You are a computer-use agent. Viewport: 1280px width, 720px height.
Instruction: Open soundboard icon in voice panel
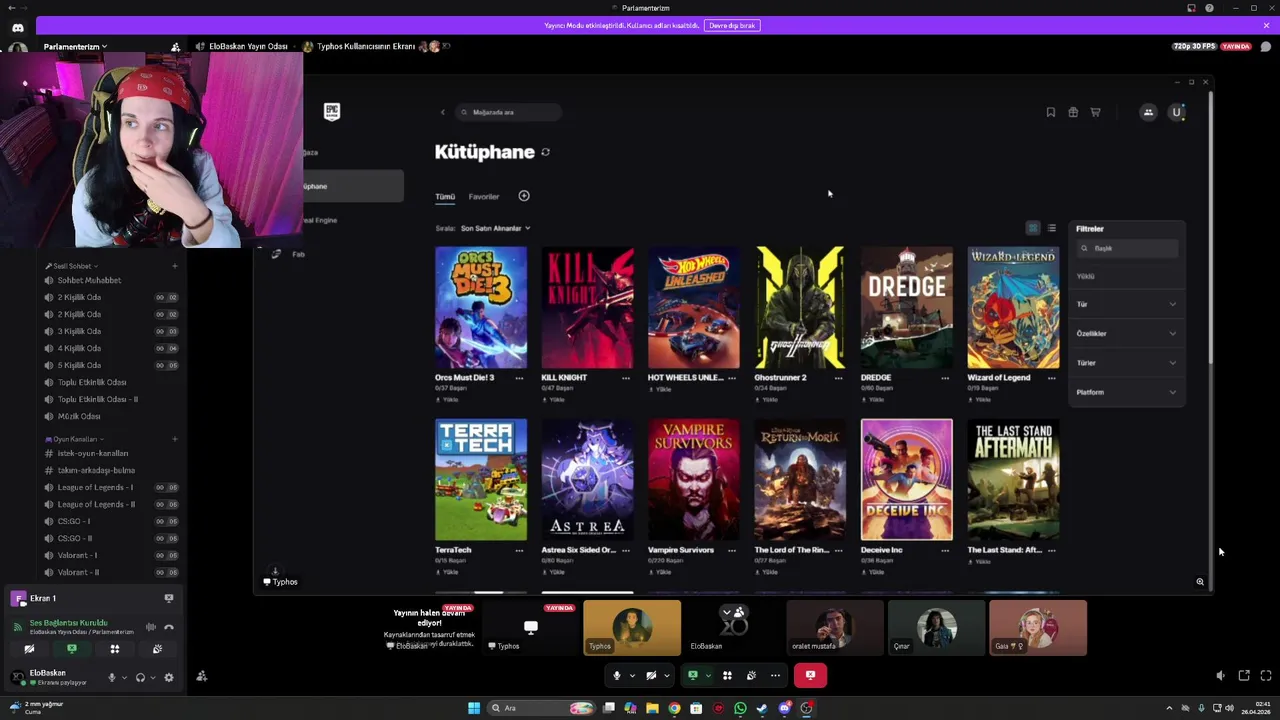(157, 649)
